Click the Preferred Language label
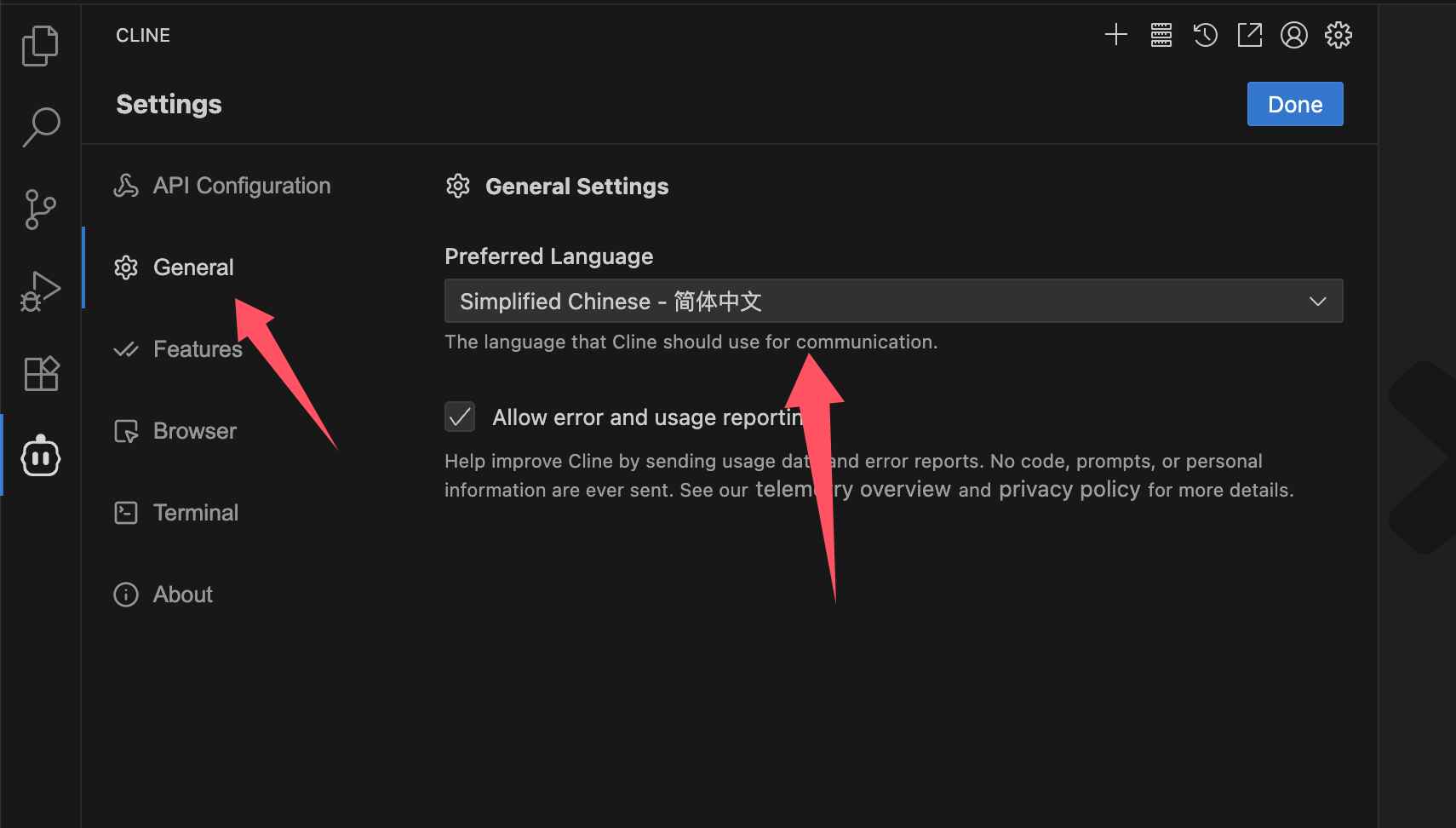The image size is (1456, 828). (x=548, y=256)
